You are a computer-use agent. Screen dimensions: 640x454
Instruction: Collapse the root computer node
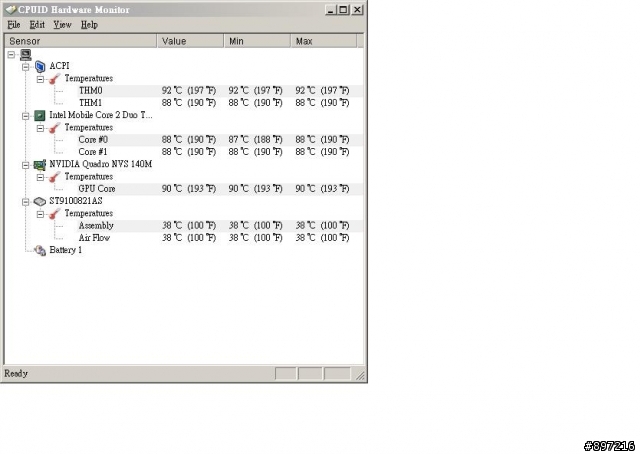[11, 54]
